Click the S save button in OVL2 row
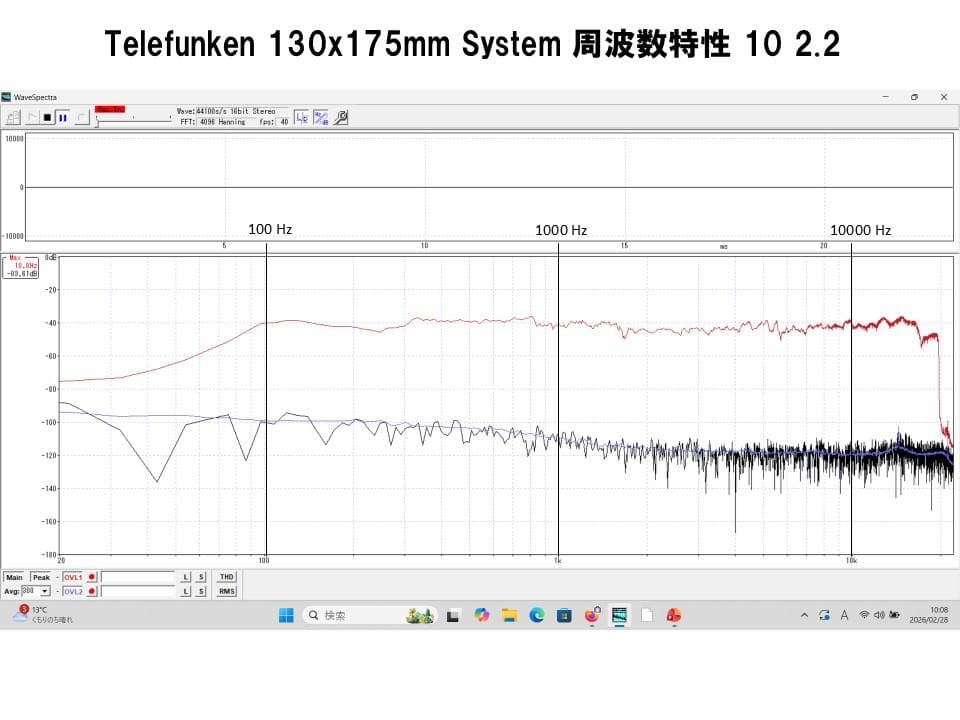The height and width of the screenshot is (720, 960). pyautogui.click(x=201, y=591)
